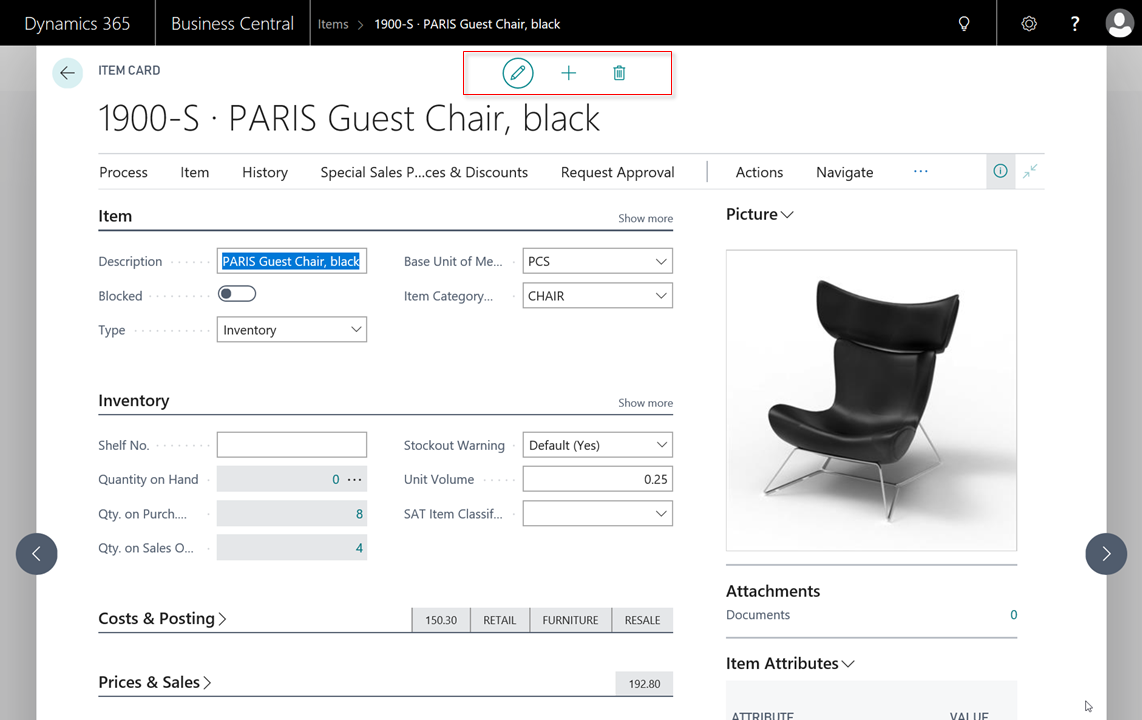Image resolution: width=1142 pixels, height=720 pixels.
Task: Create a new item via the plus icon
Action: (x=568, y=72)
